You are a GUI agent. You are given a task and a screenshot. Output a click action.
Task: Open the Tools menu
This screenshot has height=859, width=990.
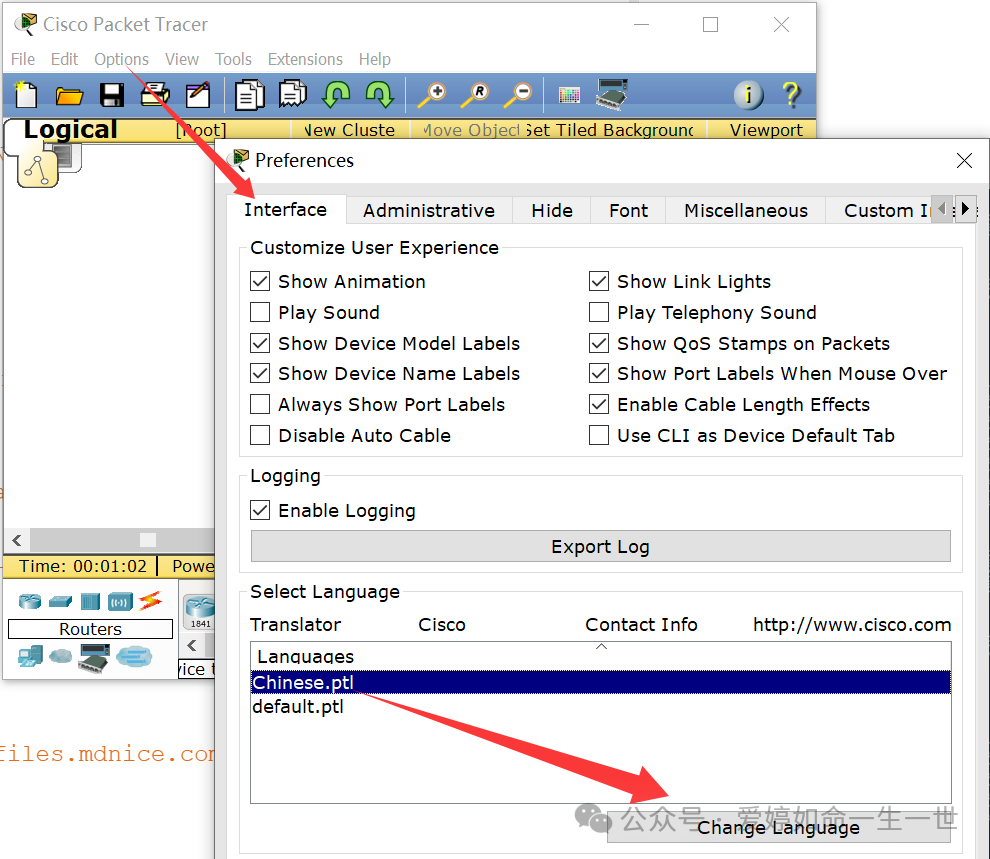[233, 59]
